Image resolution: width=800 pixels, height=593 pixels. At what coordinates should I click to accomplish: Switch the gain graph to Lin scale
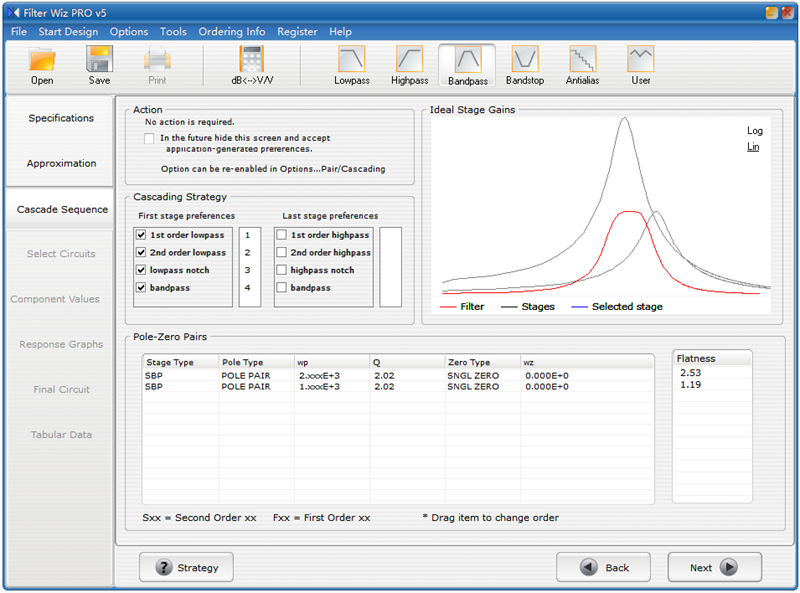tap(753, 147)
